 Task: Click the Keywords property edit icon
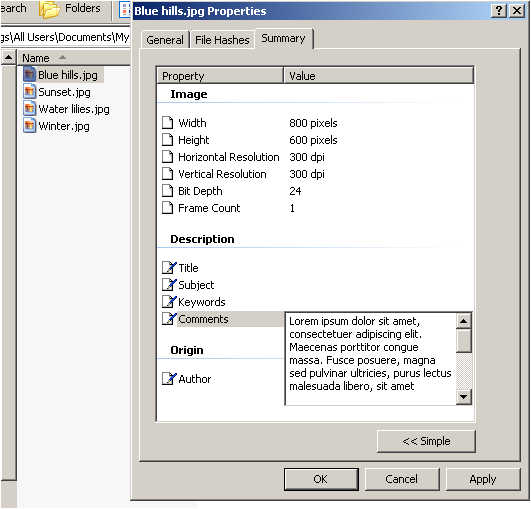point(169,301)
